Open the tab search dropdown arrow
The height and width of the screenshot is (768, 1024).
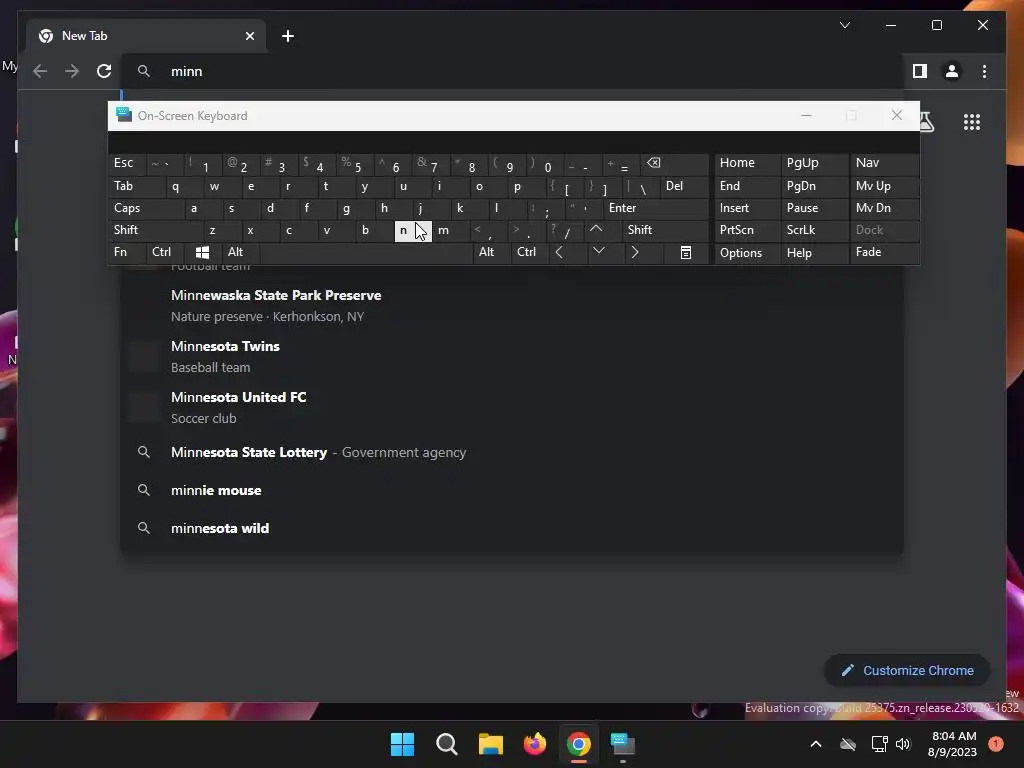point(845,25)
